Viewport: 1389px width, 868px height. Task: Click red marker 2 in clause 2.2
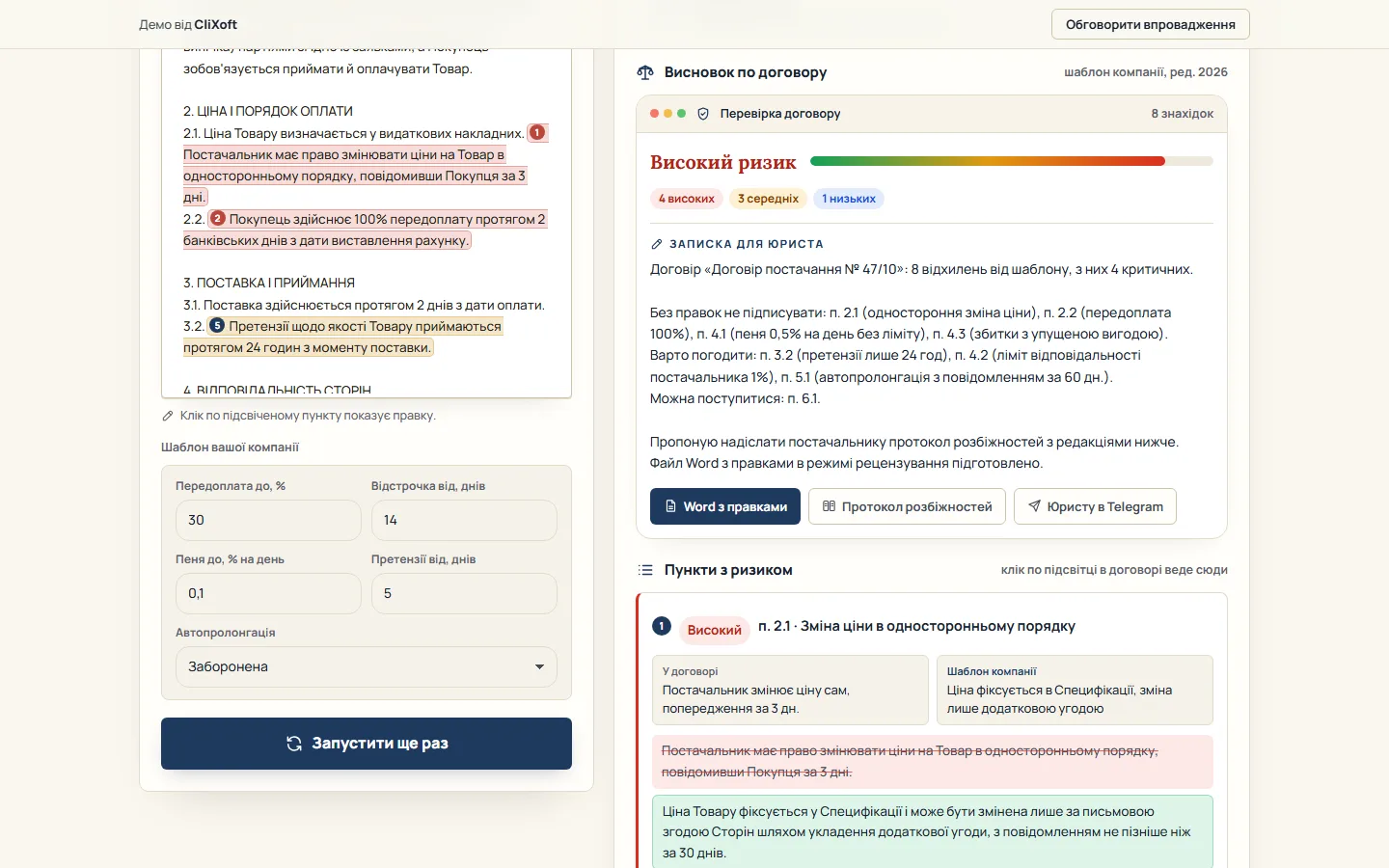tap(218, 219)
